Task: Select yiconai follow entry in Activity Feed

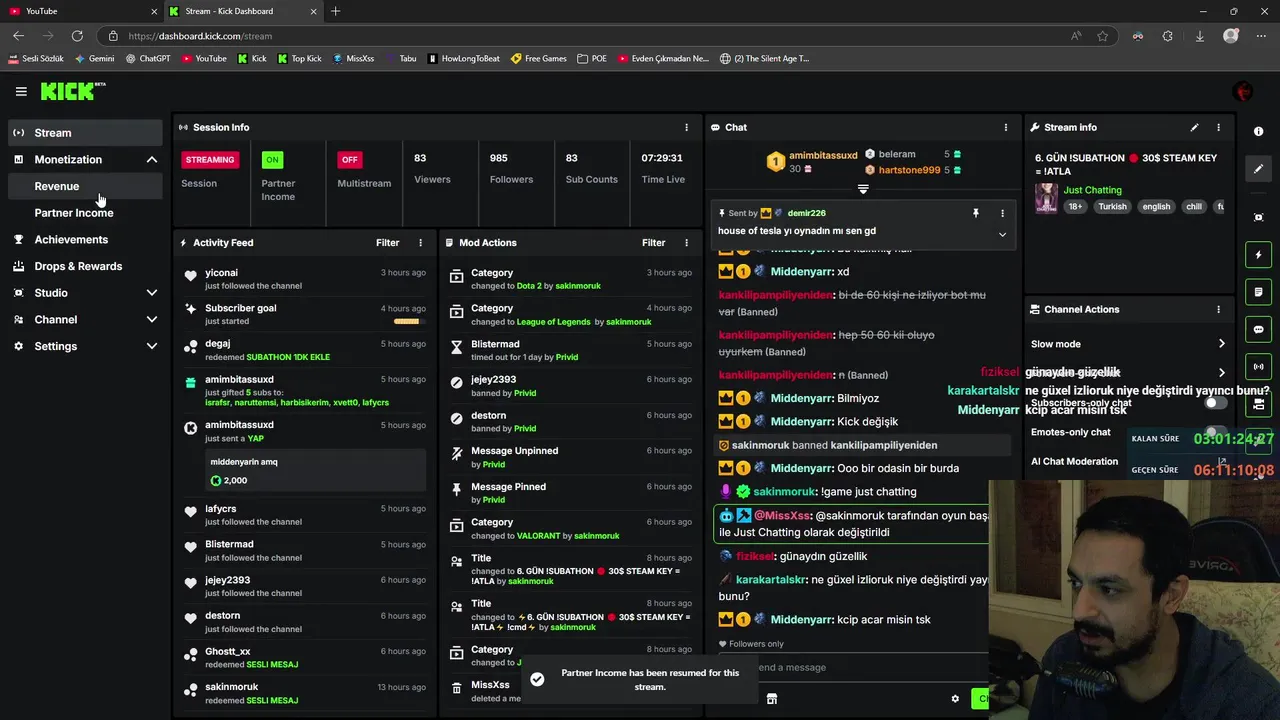Action: [x=306, y=279]
